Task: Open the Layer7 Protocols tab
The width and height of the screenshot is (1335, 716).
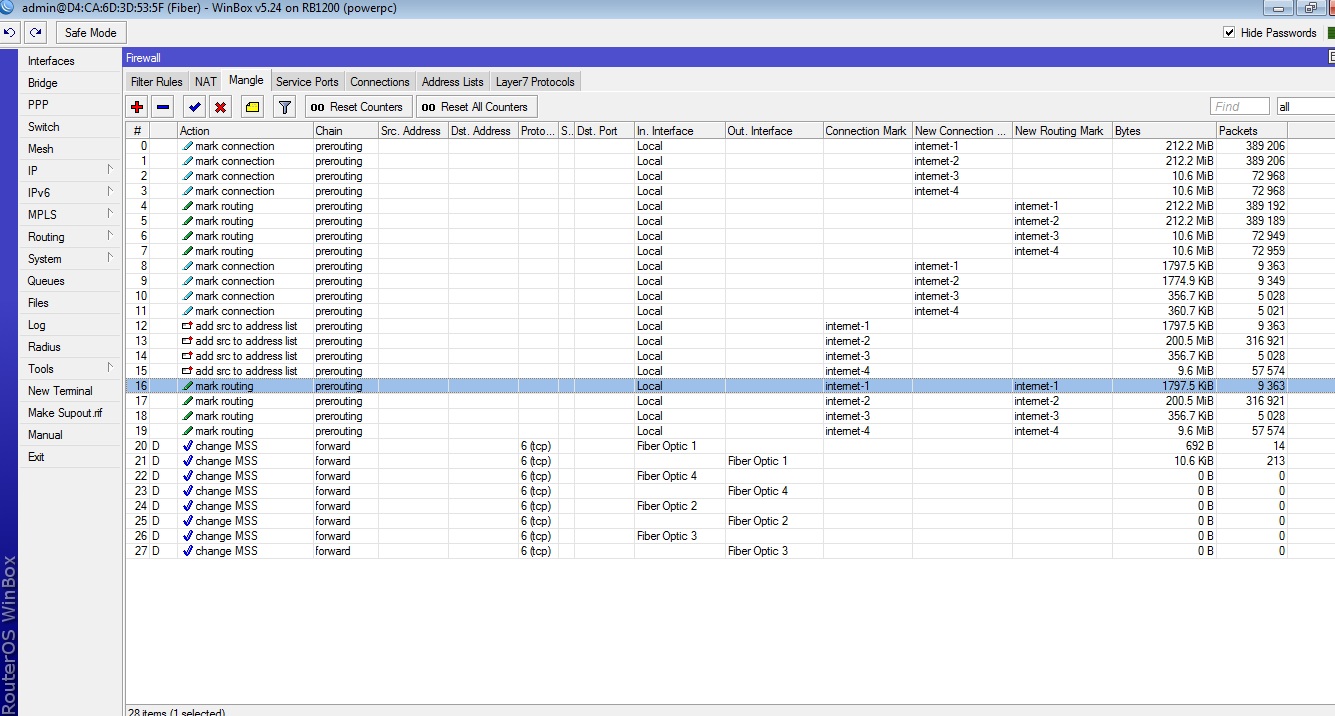Action: pos(535,82)
